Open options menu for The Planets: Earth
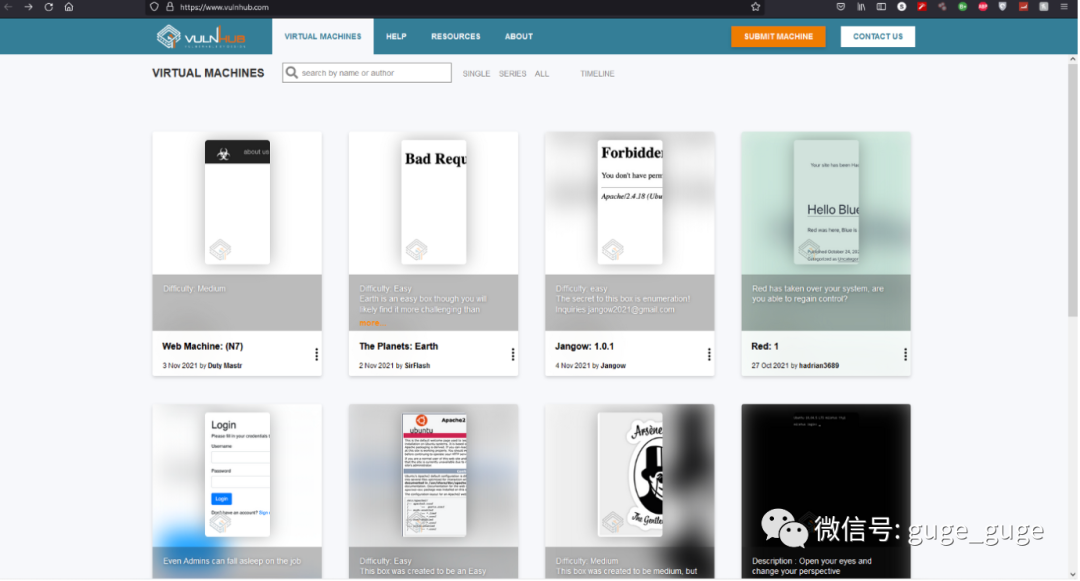Image resolution: width=1080 pixels, height=581 pixels. click(512, 355)
